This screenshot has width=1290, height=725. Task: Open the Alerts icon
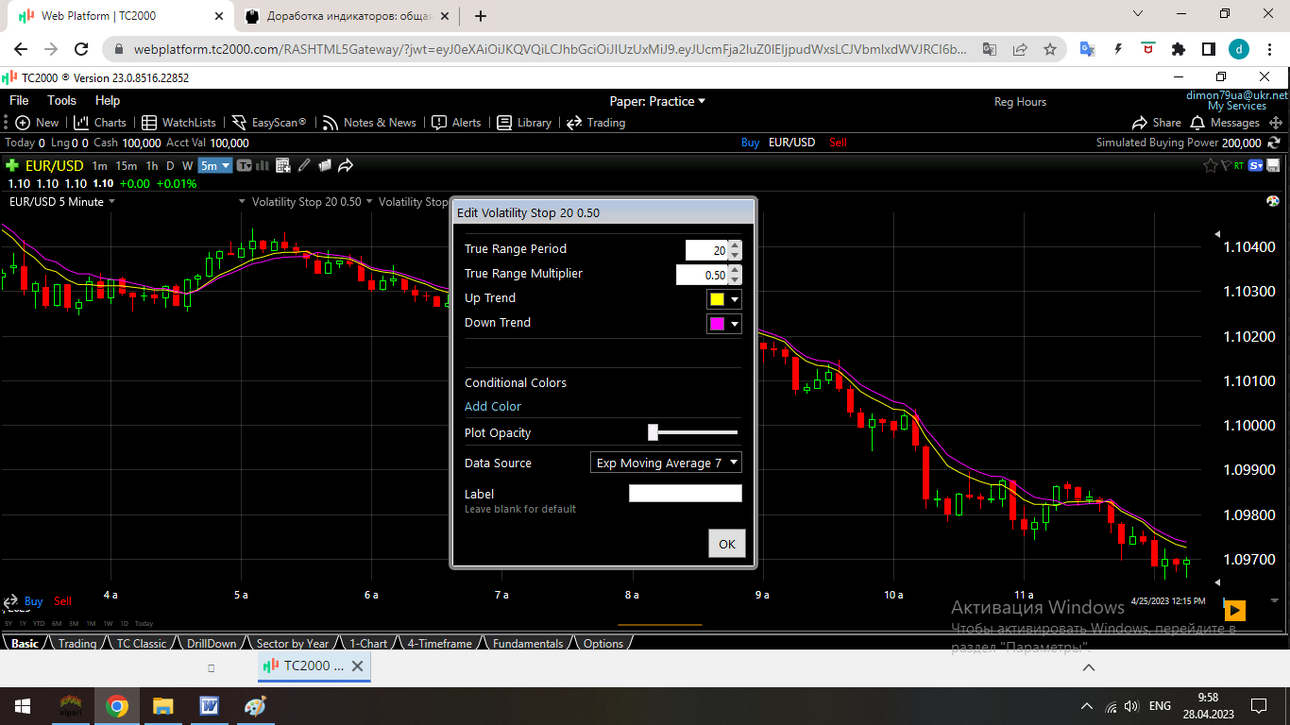point(439,122)
